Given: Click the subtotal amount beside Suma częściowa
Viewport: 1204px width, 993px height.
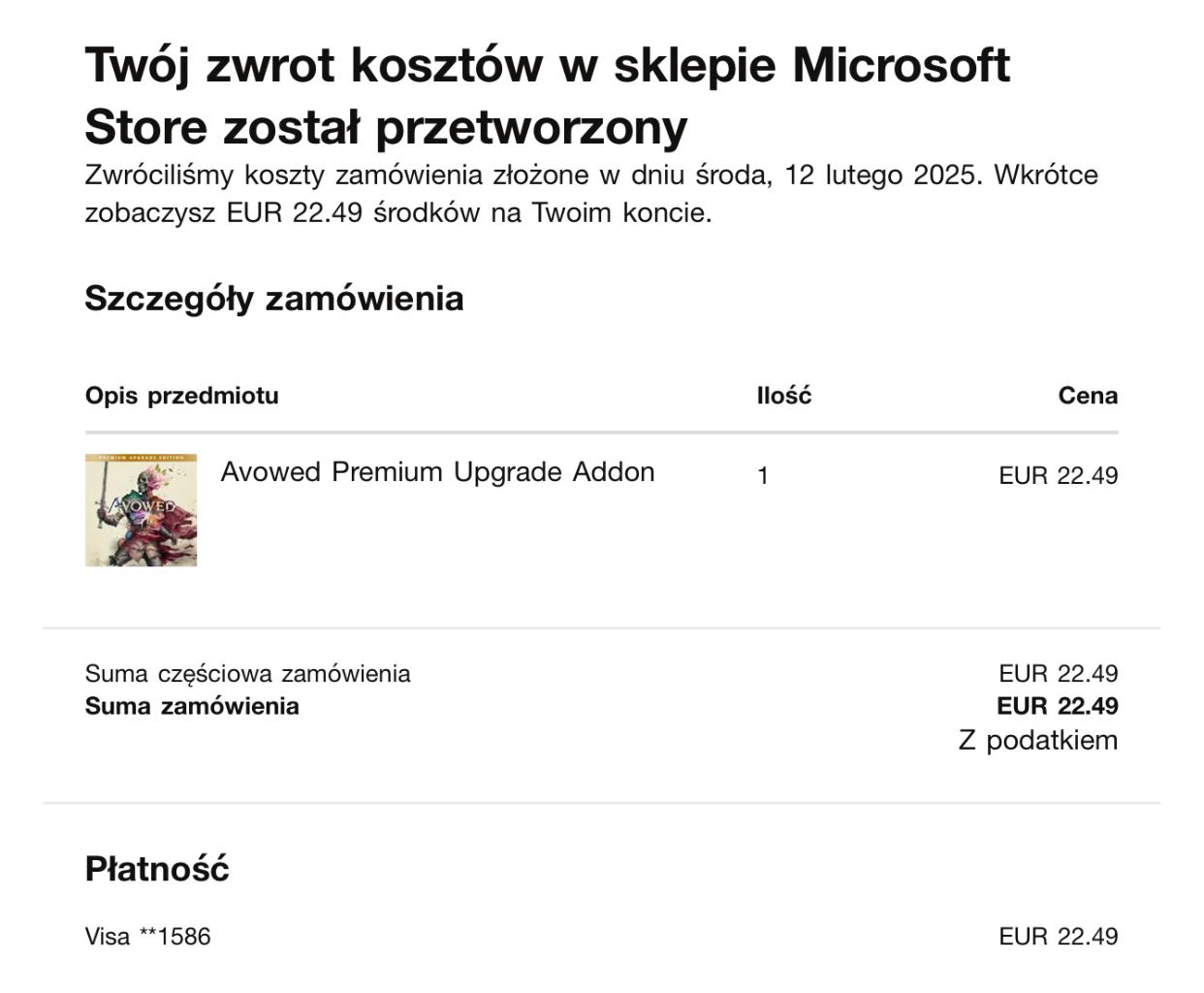Looking at the screenshot, I should (x=1058, y=674).
